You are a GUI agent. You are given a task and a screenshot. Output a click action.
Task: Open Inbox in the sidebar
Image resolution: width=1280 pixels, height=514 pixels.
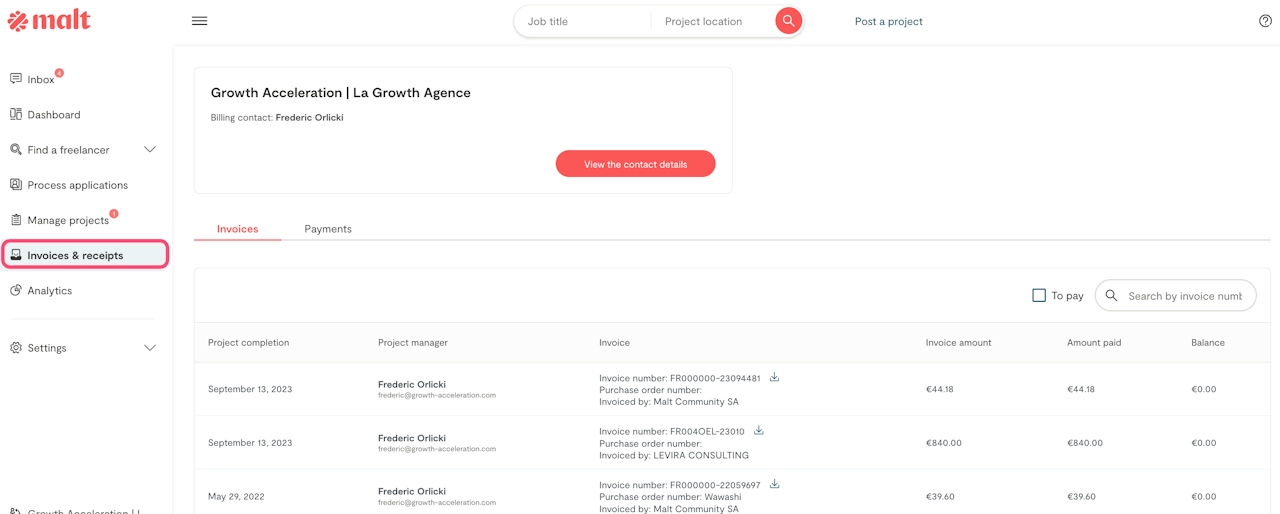[41, 80]
